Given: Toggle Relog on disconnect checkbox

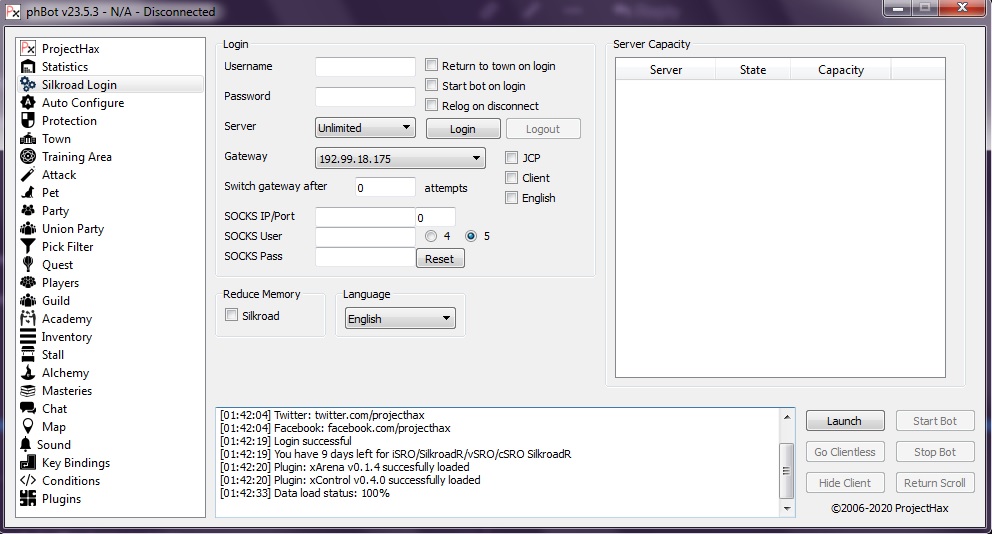Looking at the screenshot, I should pyautogui.click(x=432, y=106).
